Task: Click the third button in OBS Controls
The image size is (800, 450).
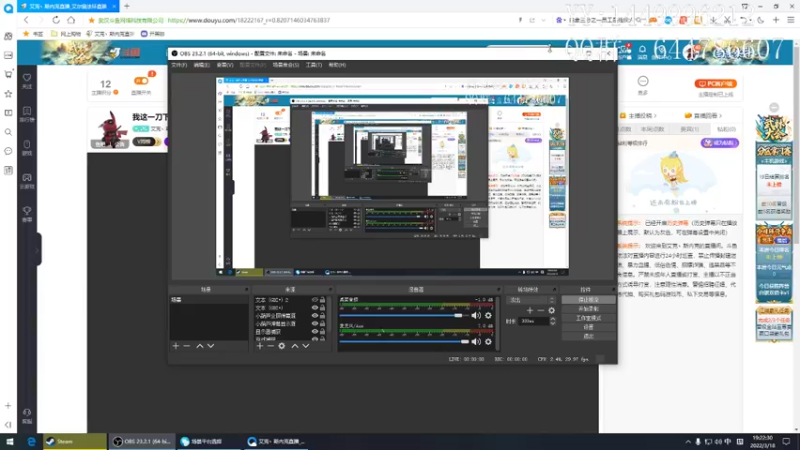Action: click(588, 318)
